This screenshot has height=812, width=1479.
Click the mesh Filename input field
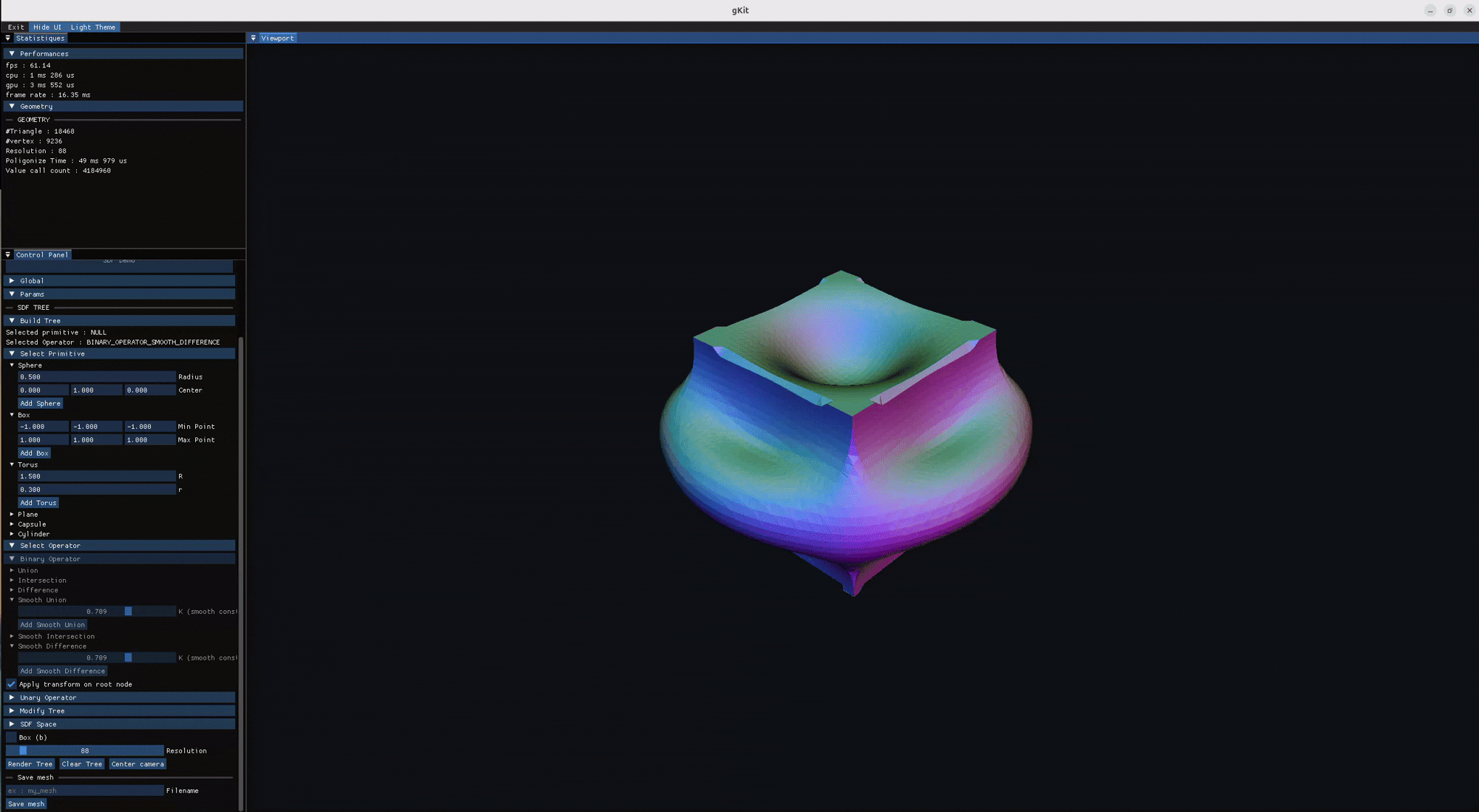point(84,791)
